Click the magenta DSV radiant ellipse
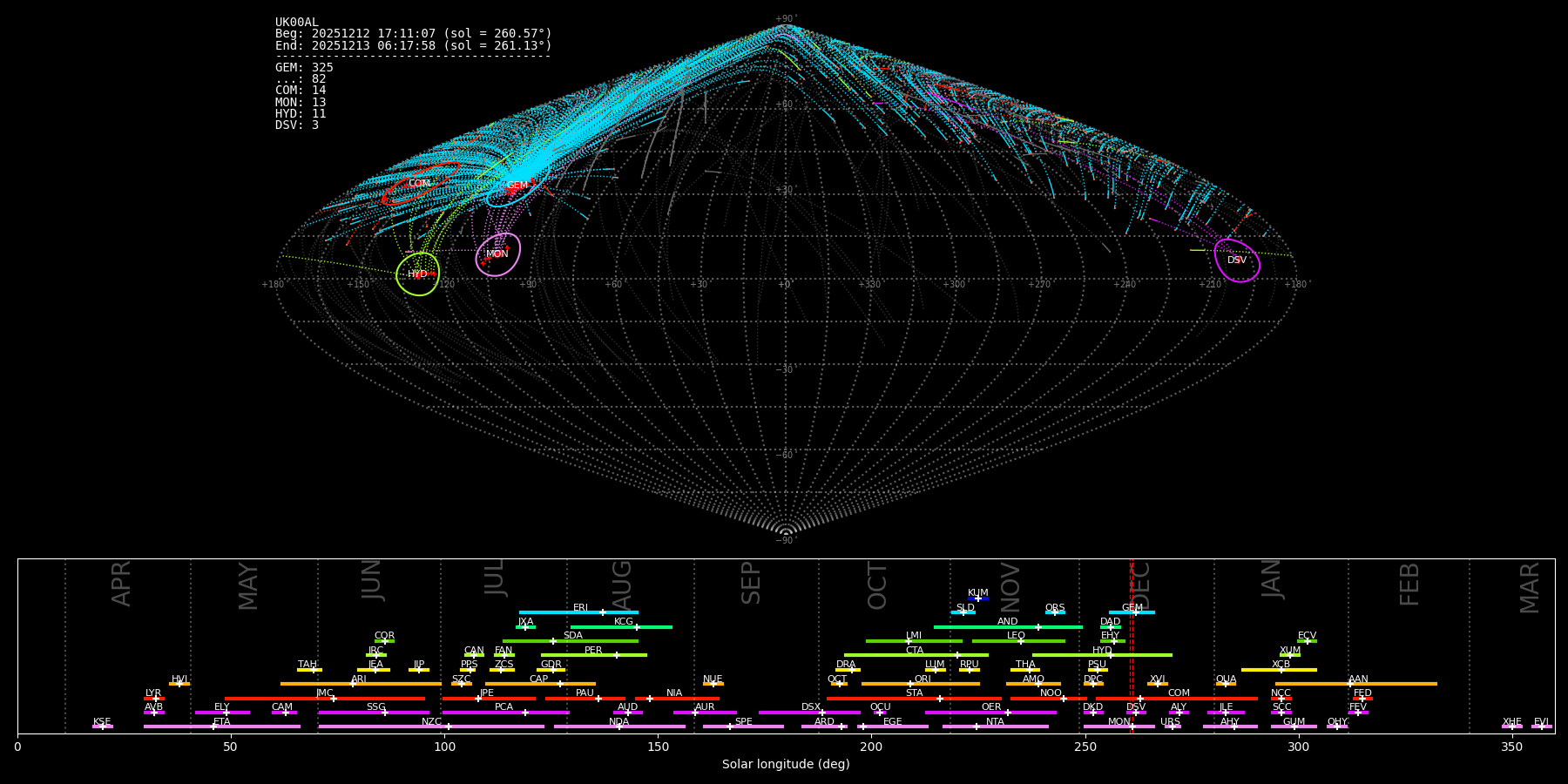Screen dimensions: 1568x784 click(x=1237, y=260)
